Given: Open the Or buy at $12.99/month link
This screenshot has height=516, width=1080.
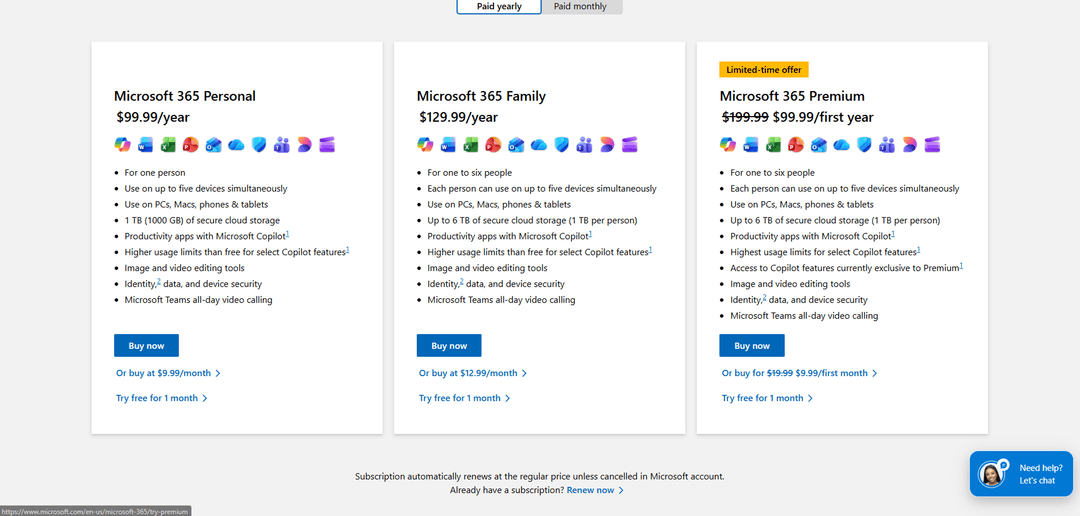Looking at the screenshot, I should tap(473, 373).
